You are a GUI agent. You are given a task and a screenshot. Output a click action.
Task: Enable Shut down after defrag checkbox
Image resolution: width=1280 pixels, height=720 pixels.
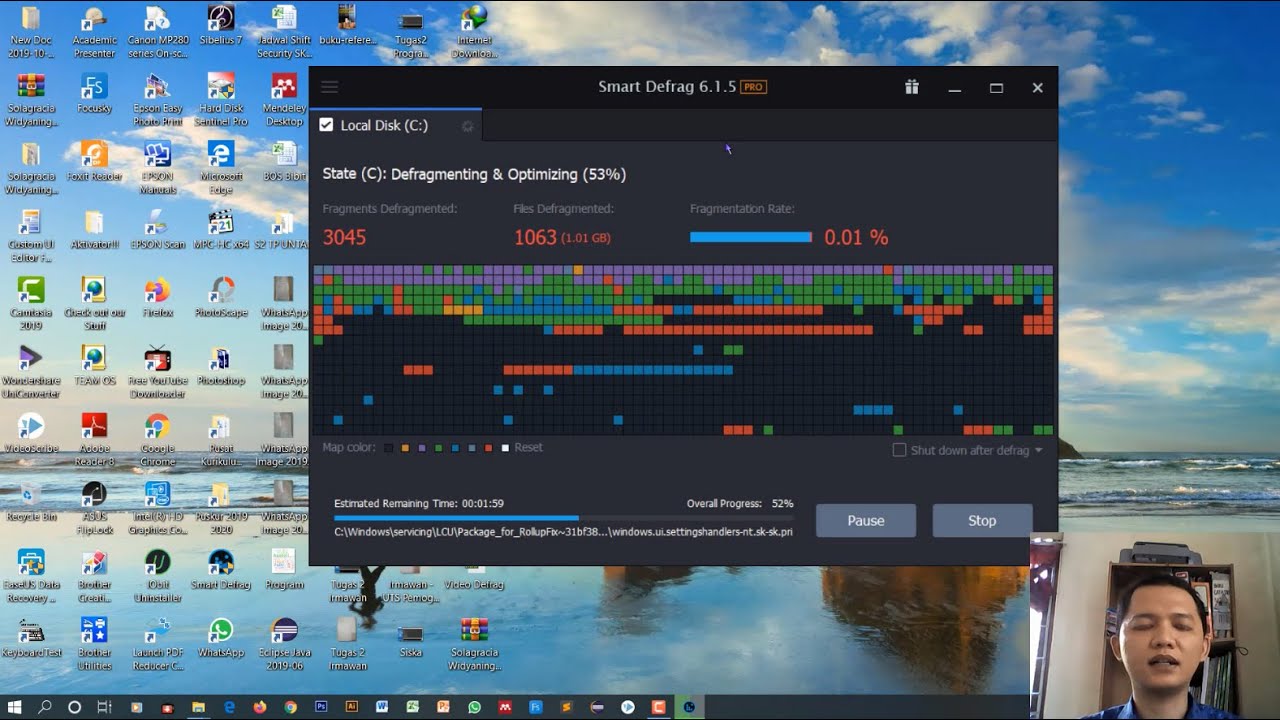[x=899, y=450]
